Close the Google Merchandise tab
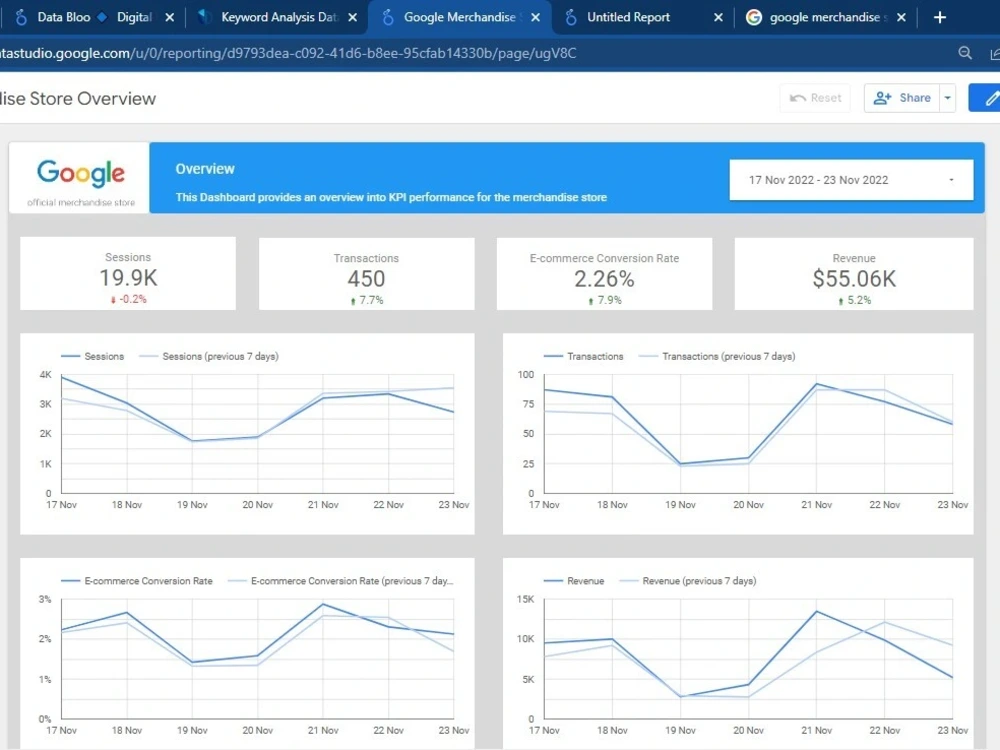Viewport: 1000px width, 750px height. point(535,18)
